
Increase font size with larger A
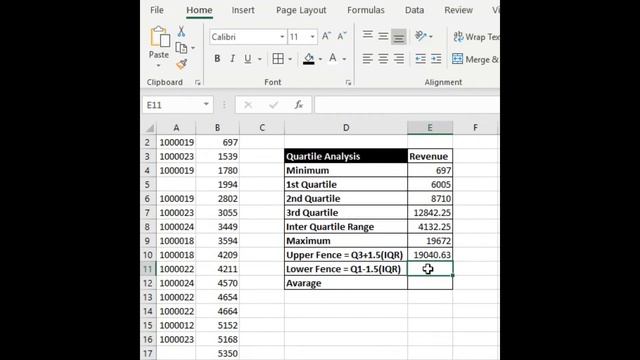click(x=326, y=37)
